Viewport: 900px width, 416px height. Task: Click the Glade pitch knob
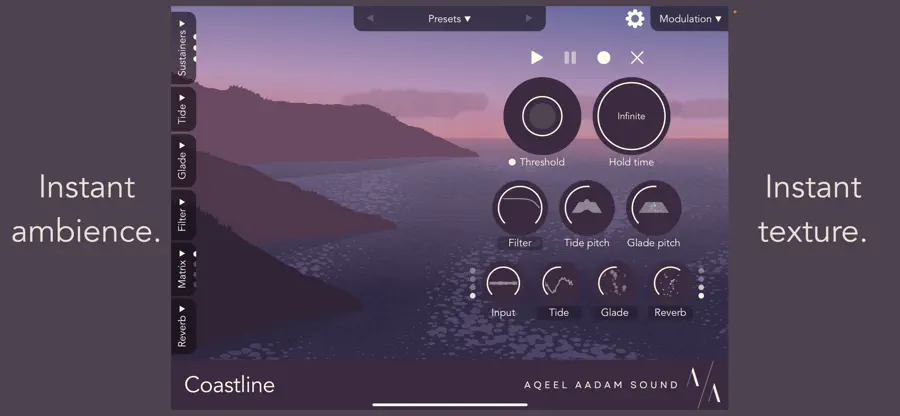[x=654, y=208]
